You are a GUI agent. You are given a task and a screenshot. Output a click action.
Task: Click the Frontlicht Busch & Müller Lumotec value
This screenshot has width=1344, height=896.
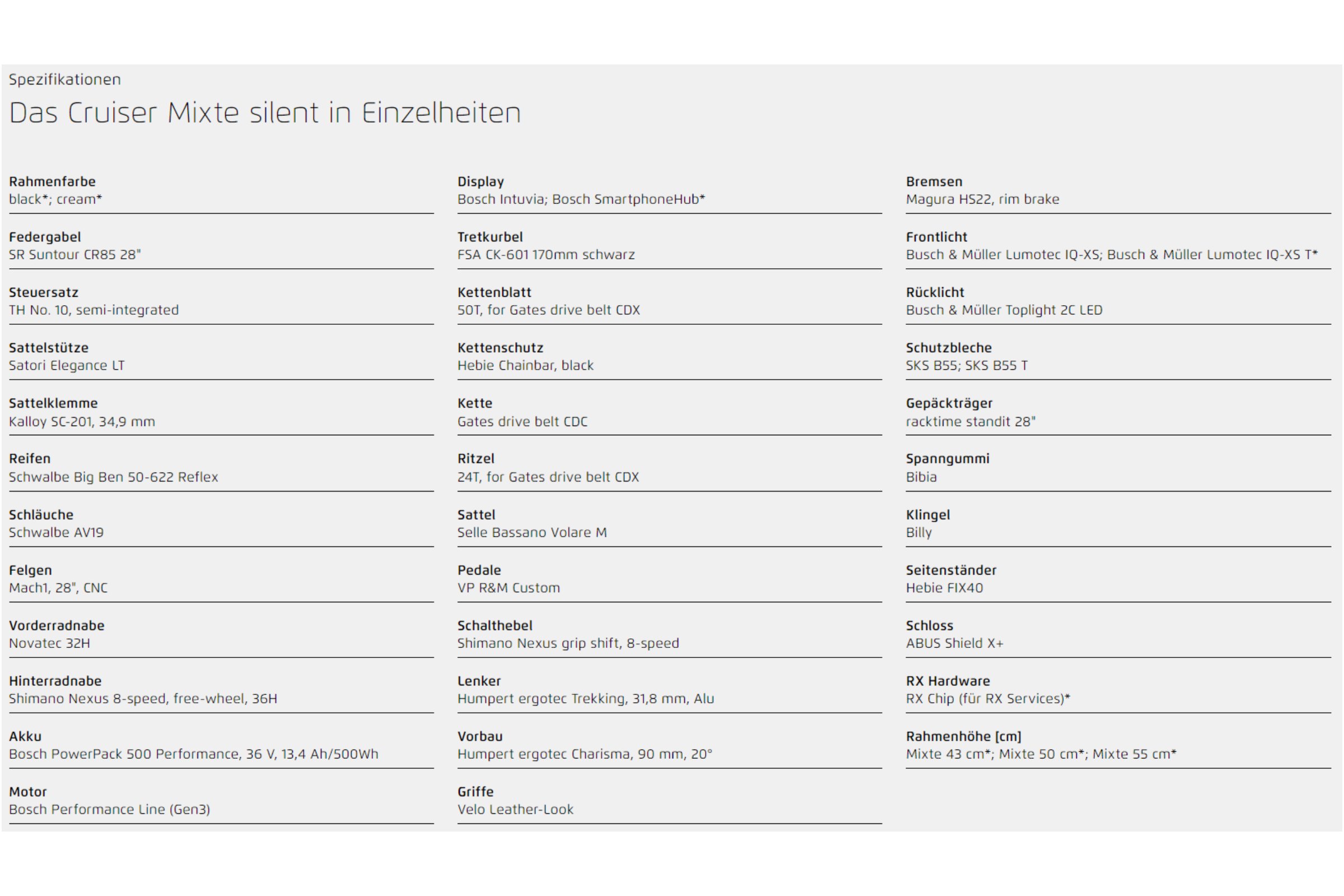[x=1112, y=254]
